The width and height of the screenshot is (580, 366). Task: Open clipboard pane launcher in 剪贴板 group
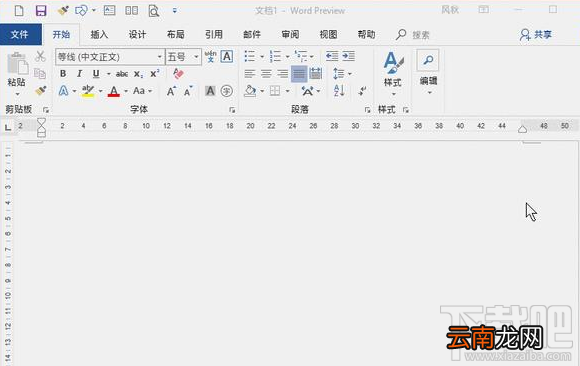[x=46, y=110]
